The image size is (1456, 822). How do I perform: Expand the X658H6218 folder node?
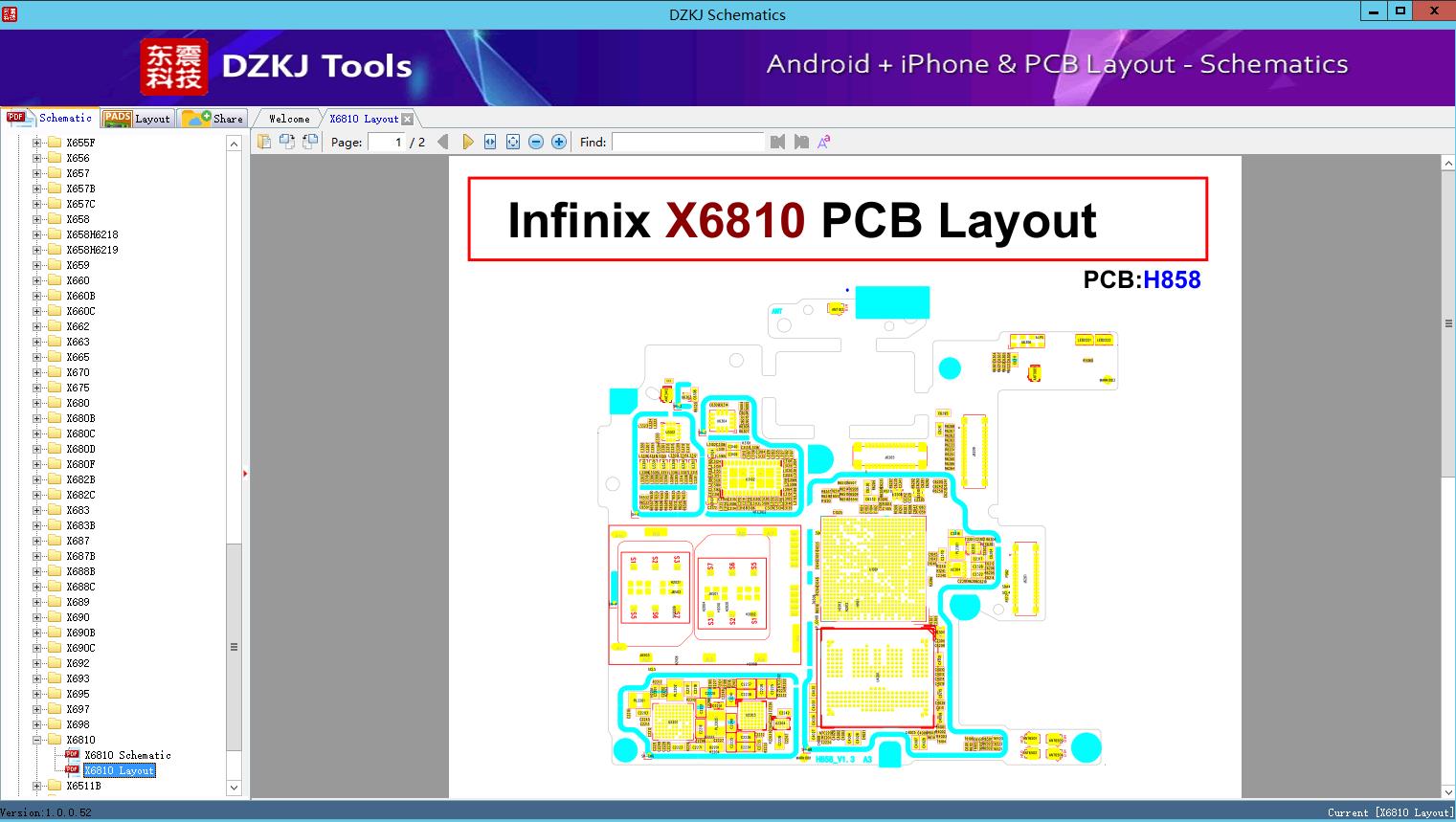(x=37, y=234)
